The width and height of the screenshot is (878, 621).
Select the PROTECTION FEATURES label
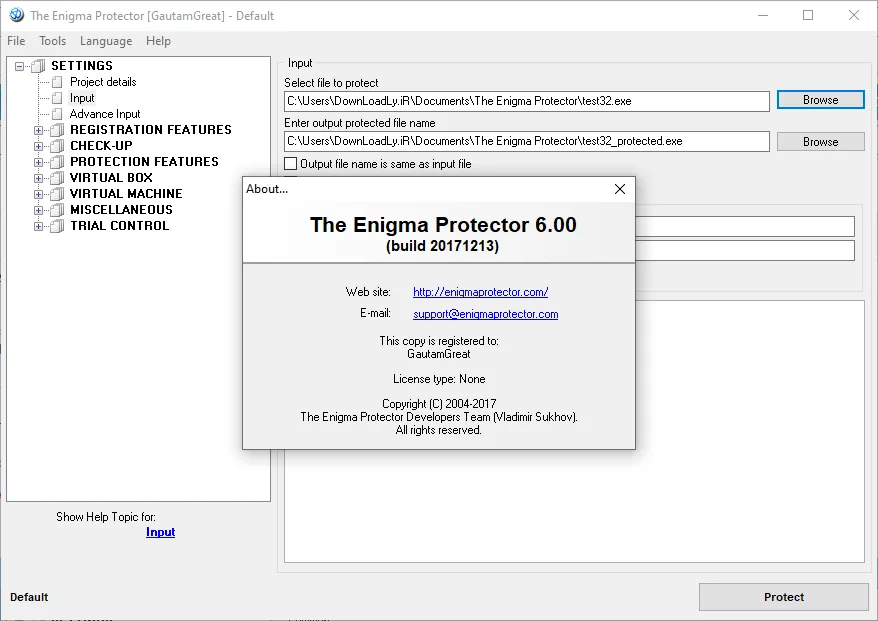click(x=144, y=162)
